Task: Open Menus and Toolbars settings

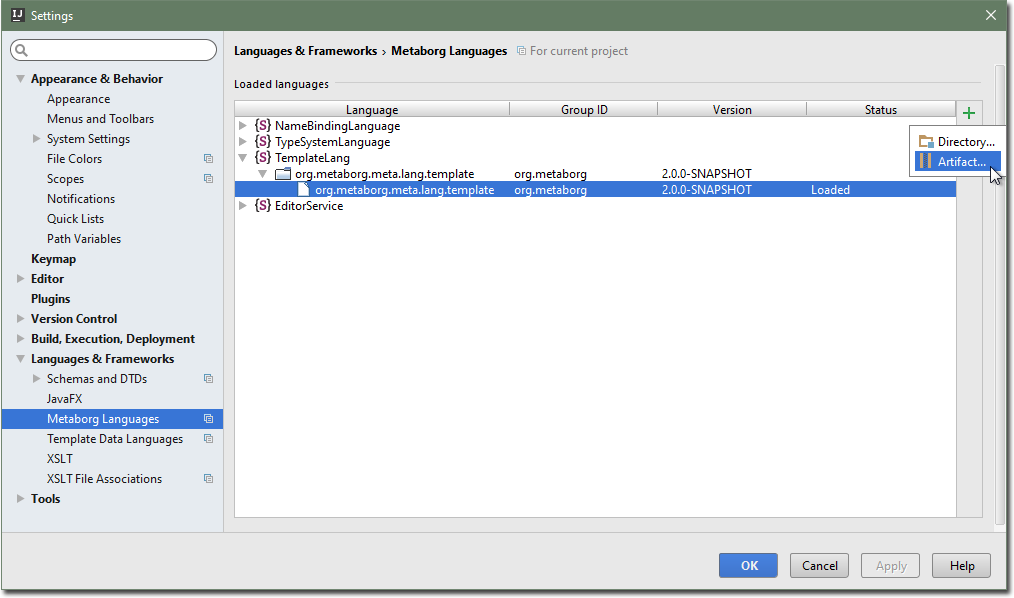Action: coord(100,119)
